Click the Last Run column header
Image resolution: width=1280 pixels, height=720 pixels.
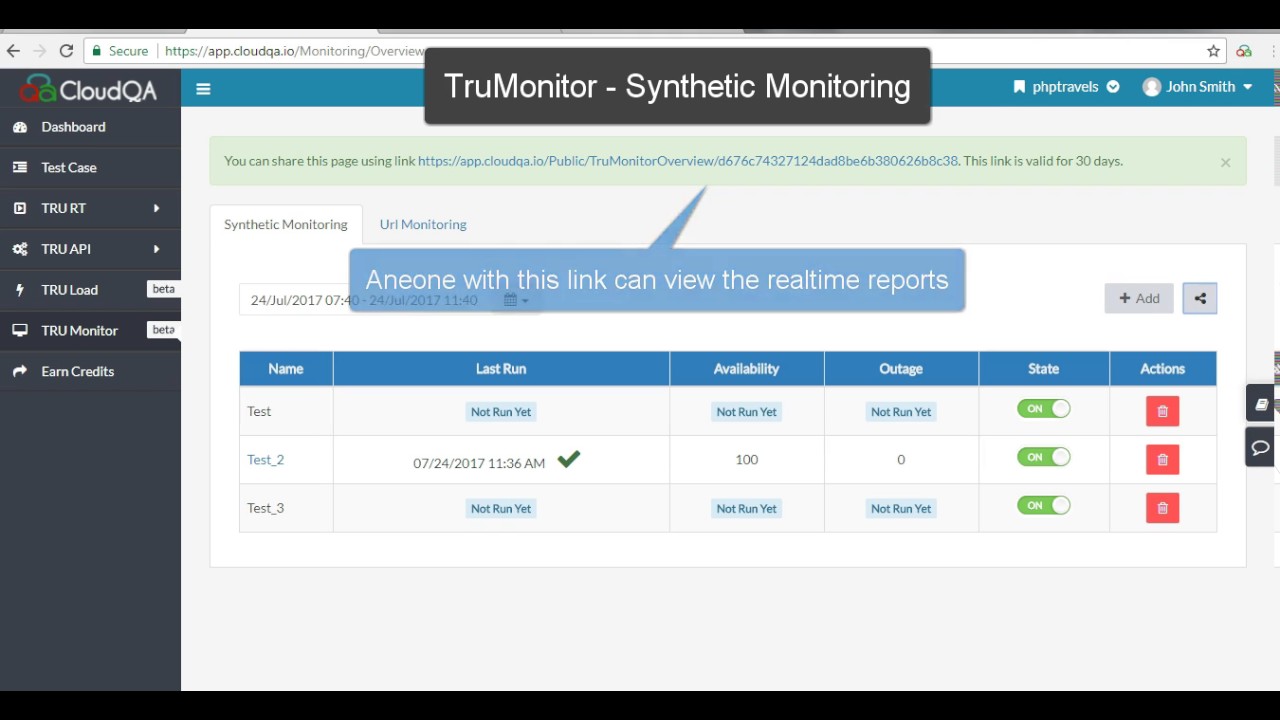click(501, 369)
